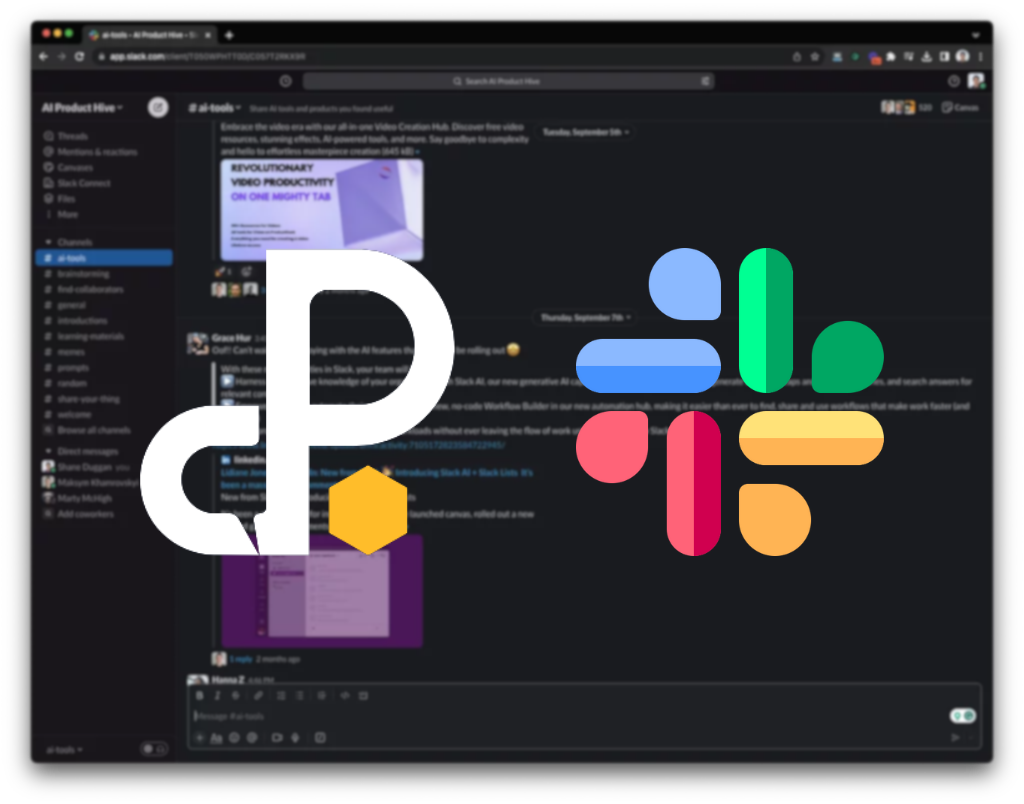Insert a link in message composer
Viewport: 1024px width, 804px height.
[259, 696]
